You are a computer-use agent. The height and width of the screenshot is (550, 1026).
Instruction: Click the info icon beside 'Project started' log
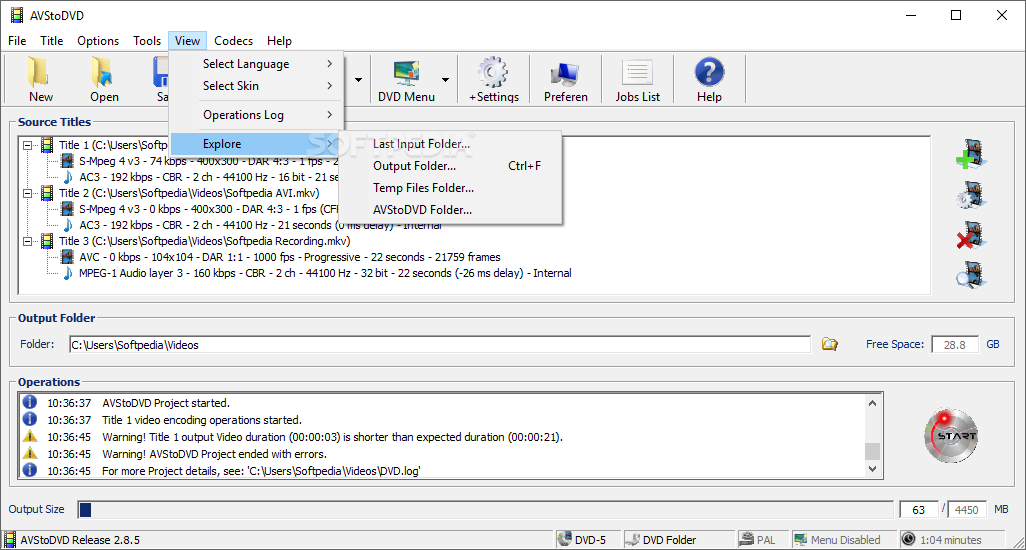[29, 402]
